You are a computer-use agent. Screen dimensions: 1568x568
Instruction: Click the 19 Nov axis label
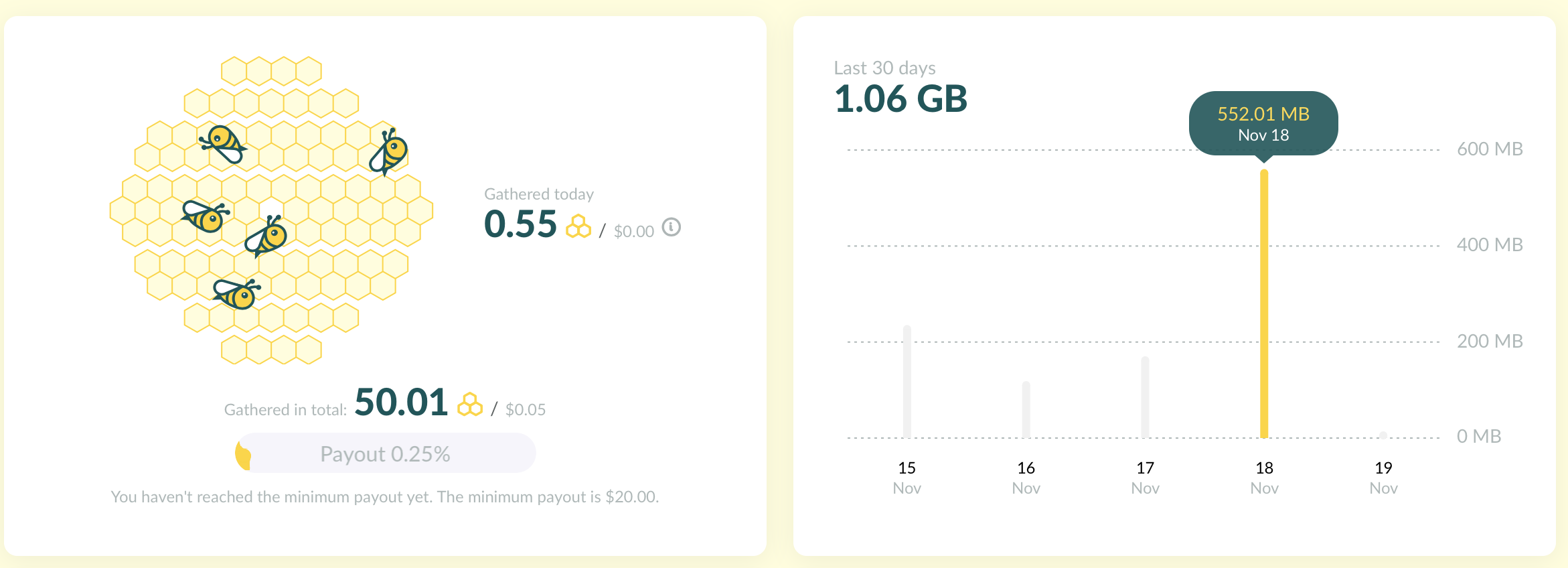tap(1383, 477)
